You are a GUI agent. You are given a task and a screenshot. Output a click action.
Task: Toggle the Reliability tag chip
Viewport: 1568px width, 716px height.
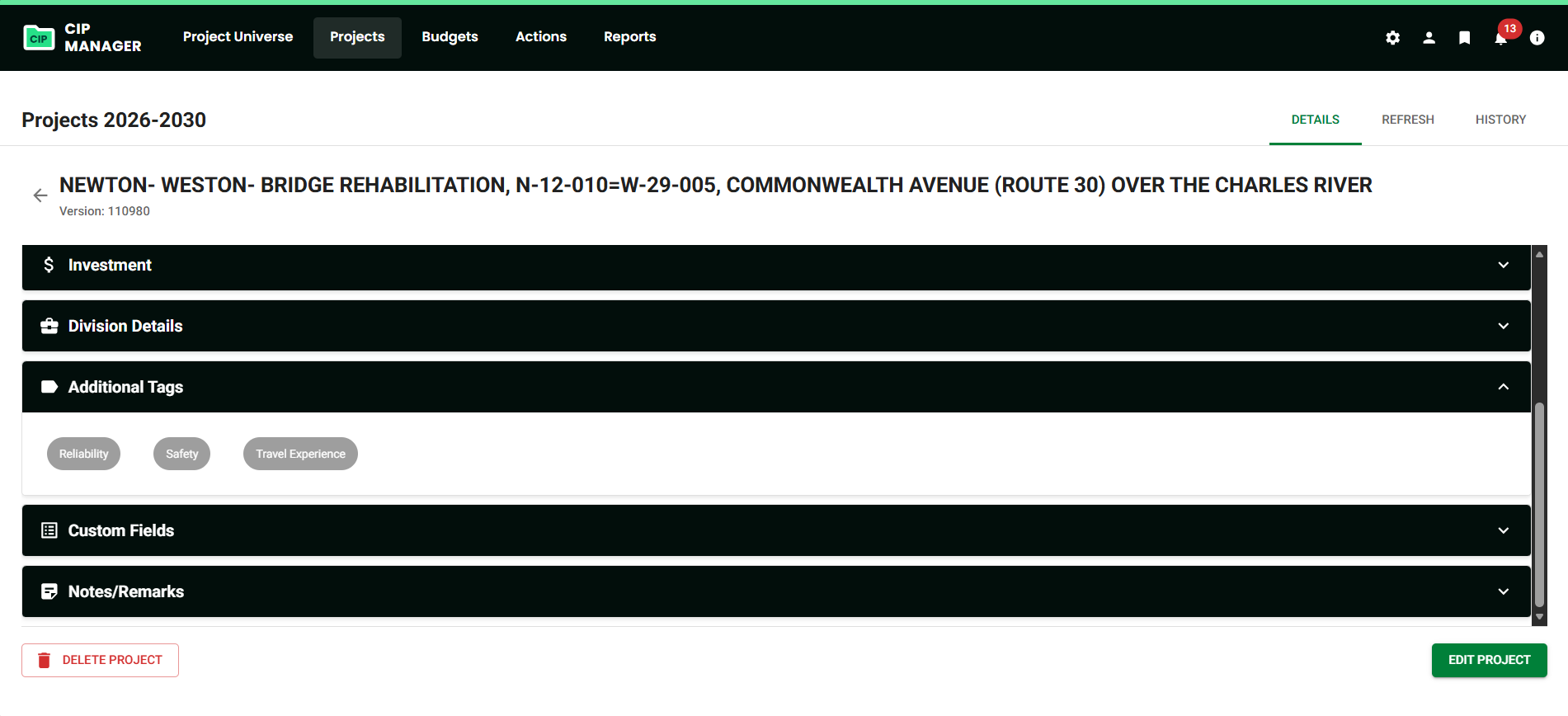pyautogui.click(x=83, y=454)
